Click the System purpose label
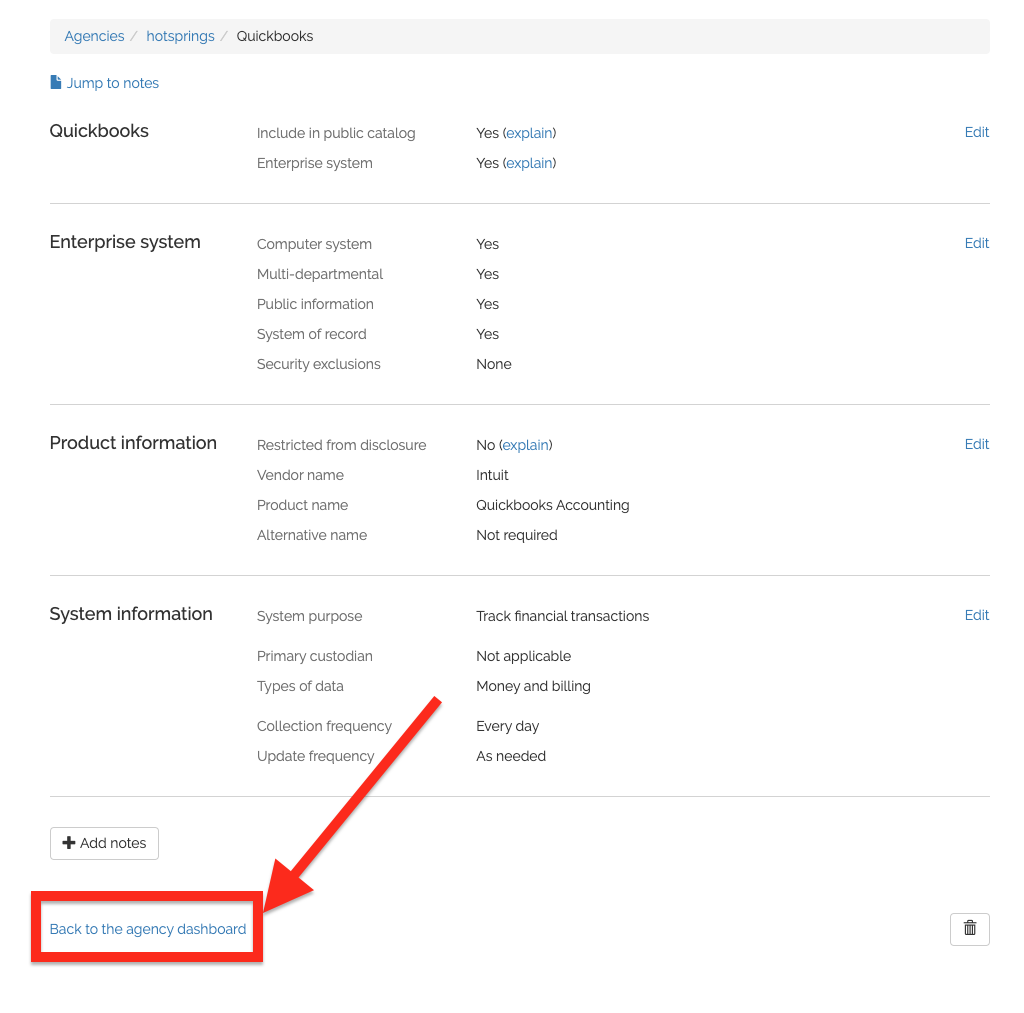Image resolution: width=1024 pixels, height=1013 pixels. click(x=309, y=617)
